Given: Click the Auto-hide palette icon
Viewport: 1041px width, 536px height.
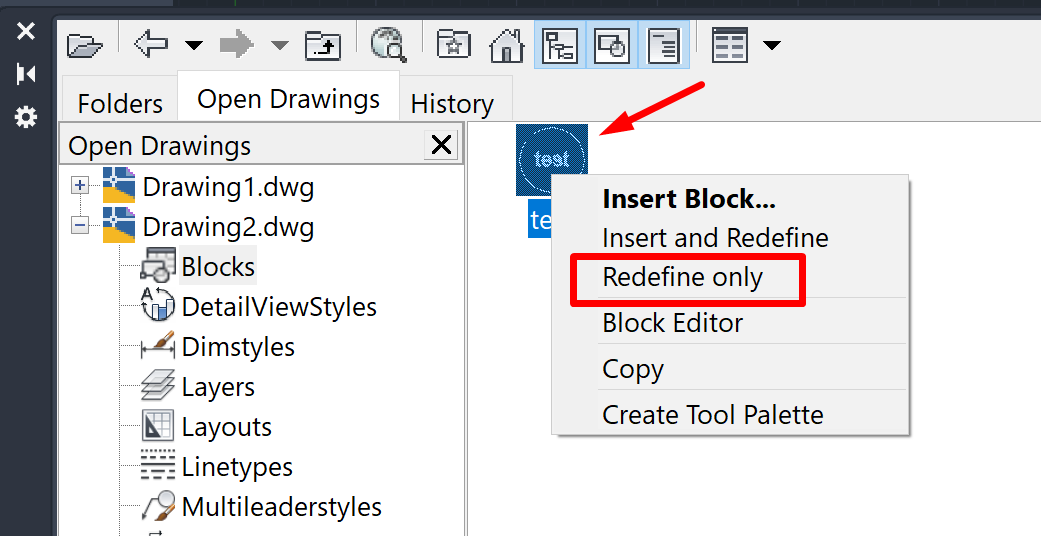Looking at the screenshot, I should (26, 74).
